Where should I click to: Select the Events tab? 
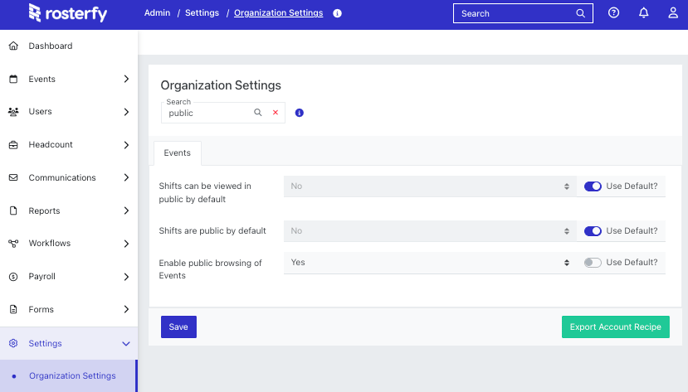[x=177, y=153]
